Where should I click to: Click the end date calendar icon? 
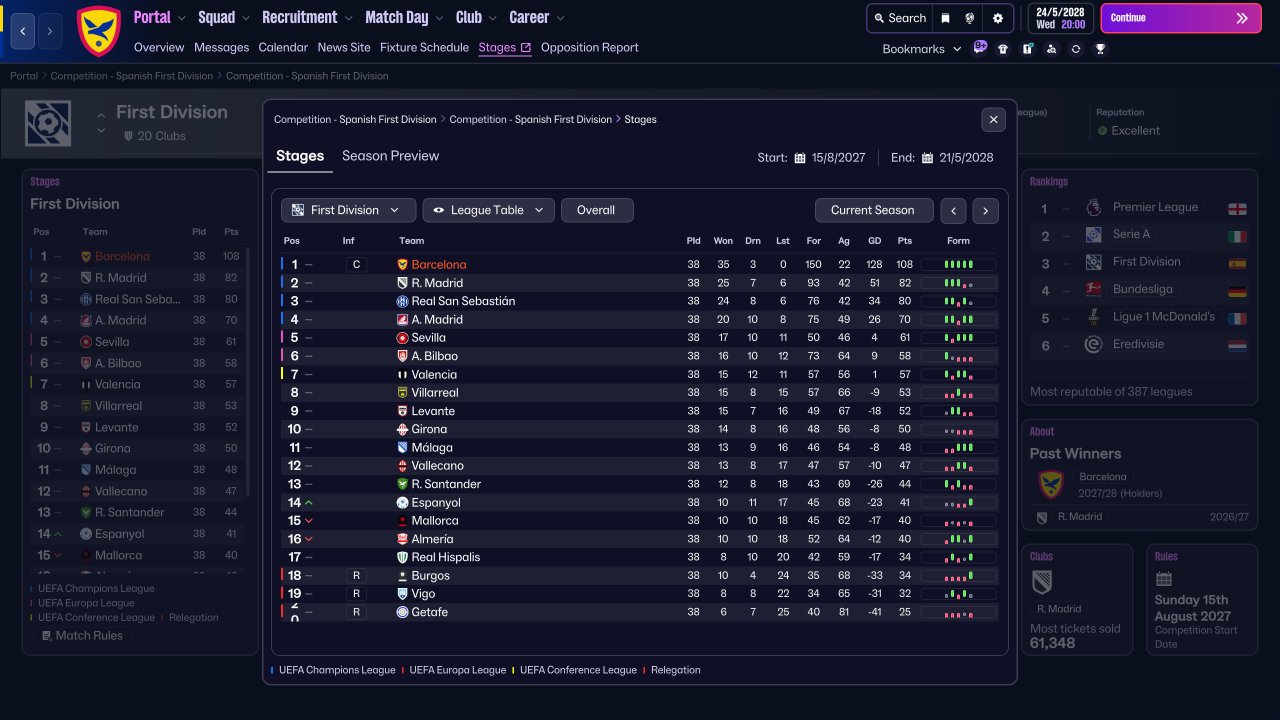click(928, 158)
